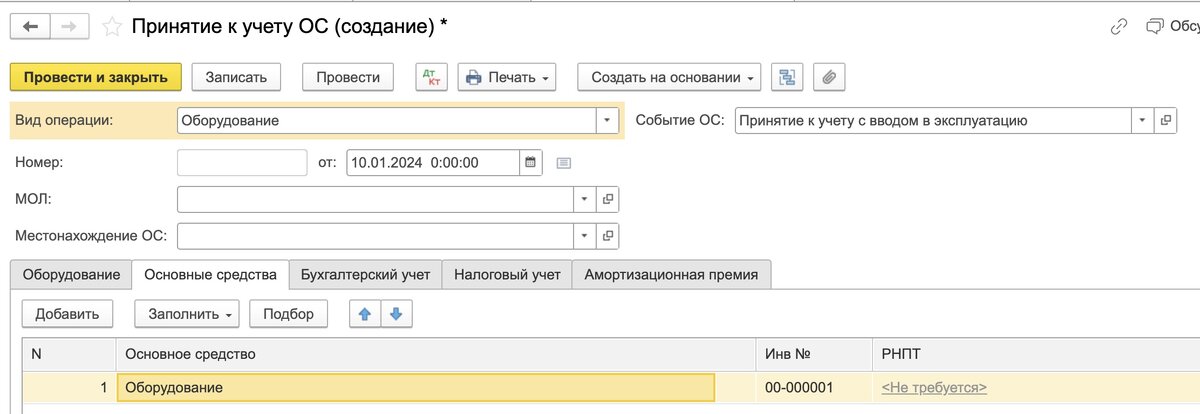Show Дт/Кт accounting entries
1200x414 pixels.
(432, 77)
